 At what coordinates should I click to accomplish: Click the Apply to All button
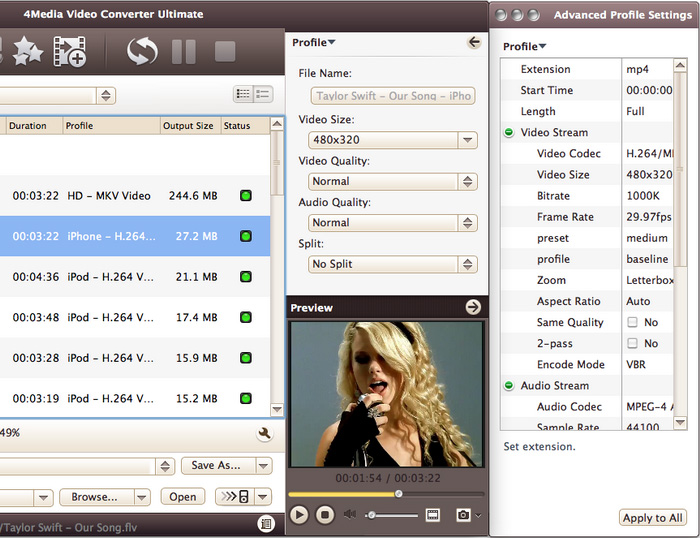coord(652,518)
